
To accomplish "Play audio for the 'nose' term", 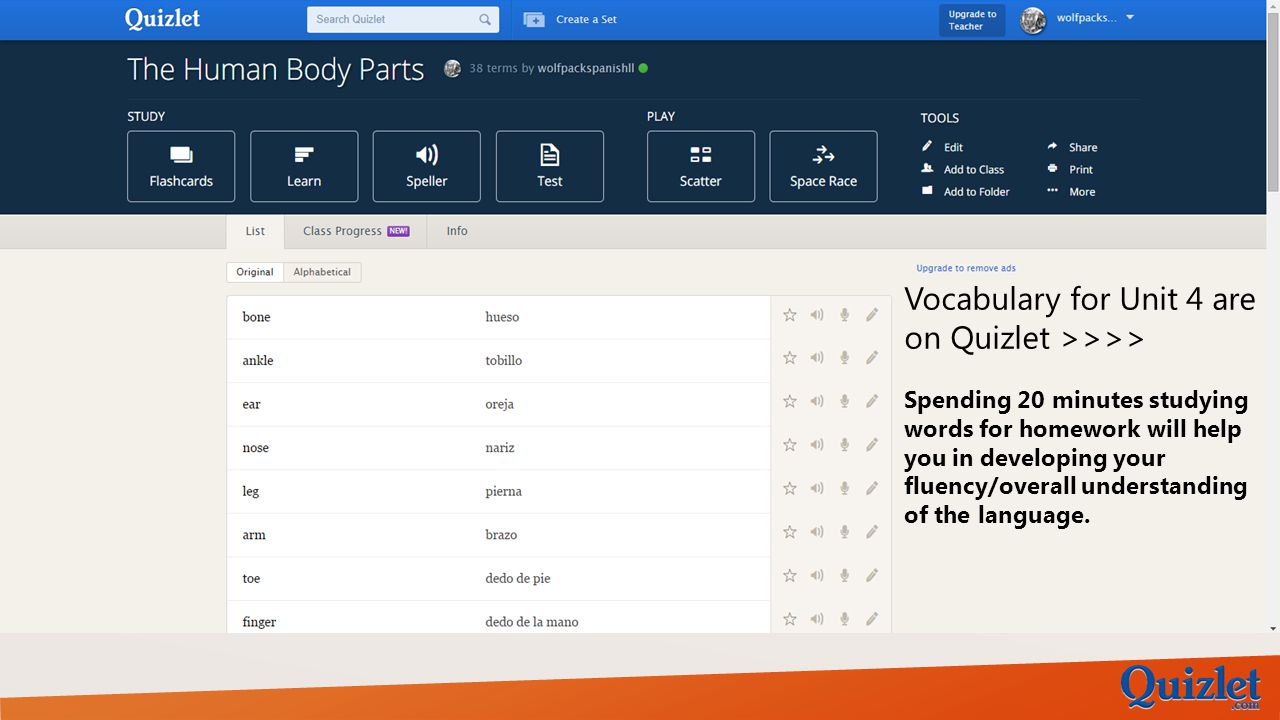I will [817, 445].
